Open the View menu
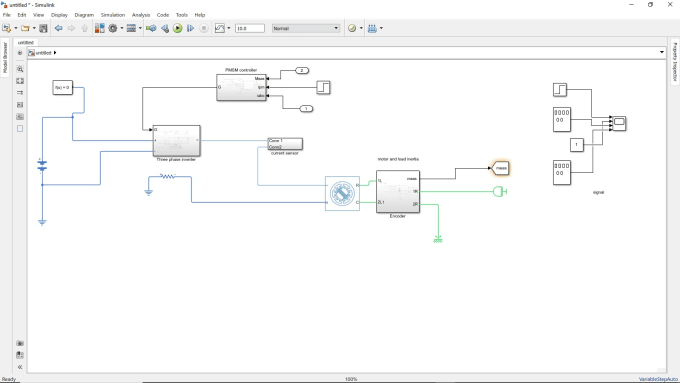680x383 pixels. pyautogui.click(x=39, y=15)
